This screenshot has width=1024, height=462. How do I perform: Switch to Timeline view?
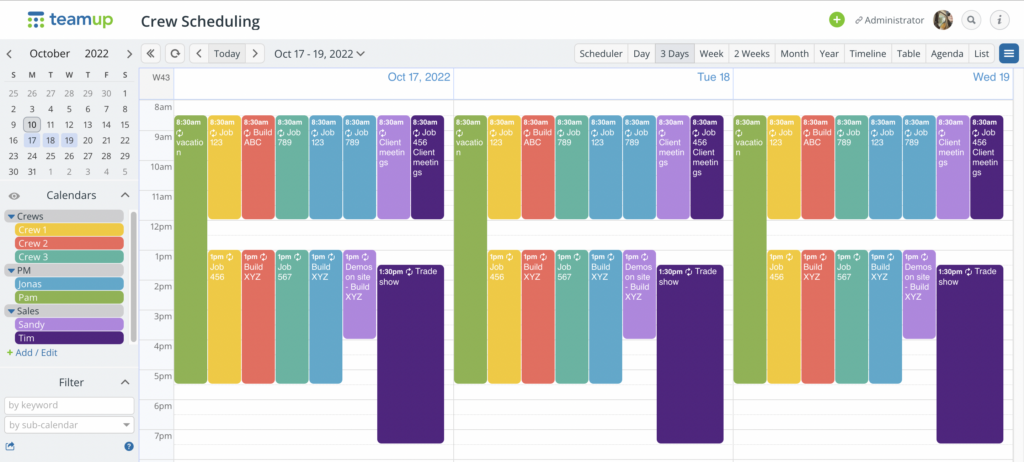(867, 54)
